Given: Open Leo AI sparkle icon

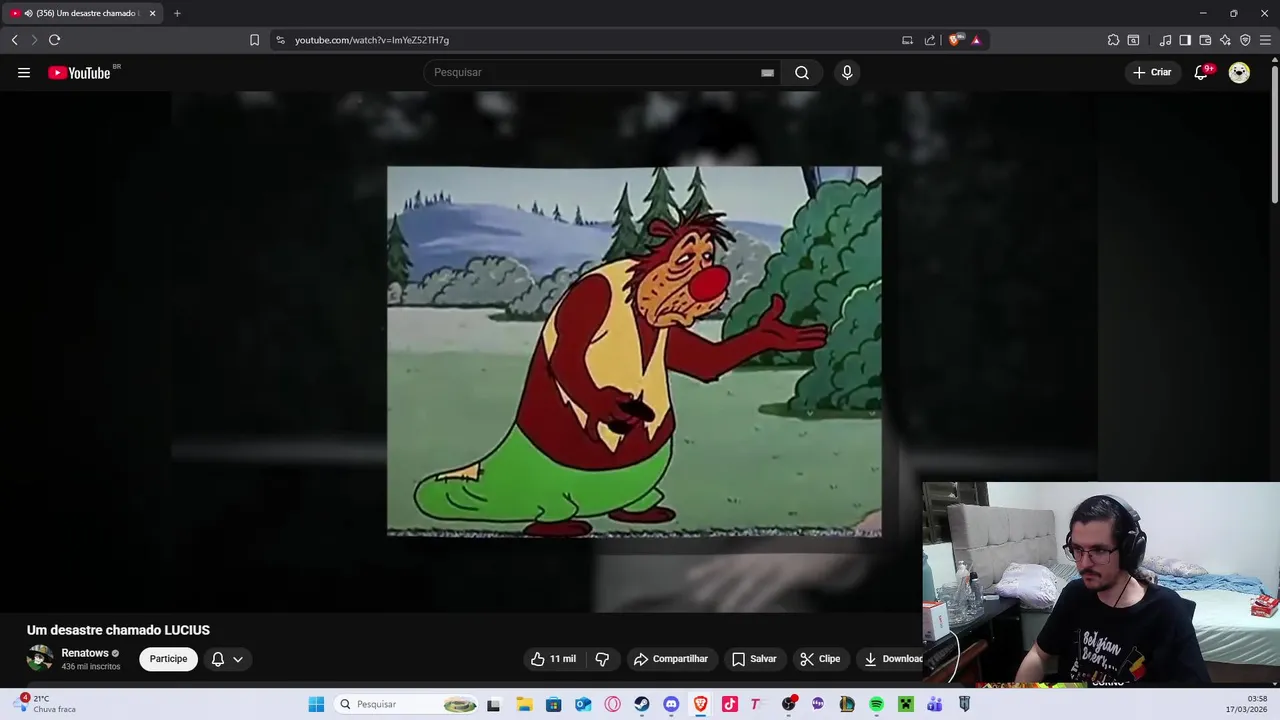Looking at the screenshot, I should pyautogui.click(x=1225, y=40).
